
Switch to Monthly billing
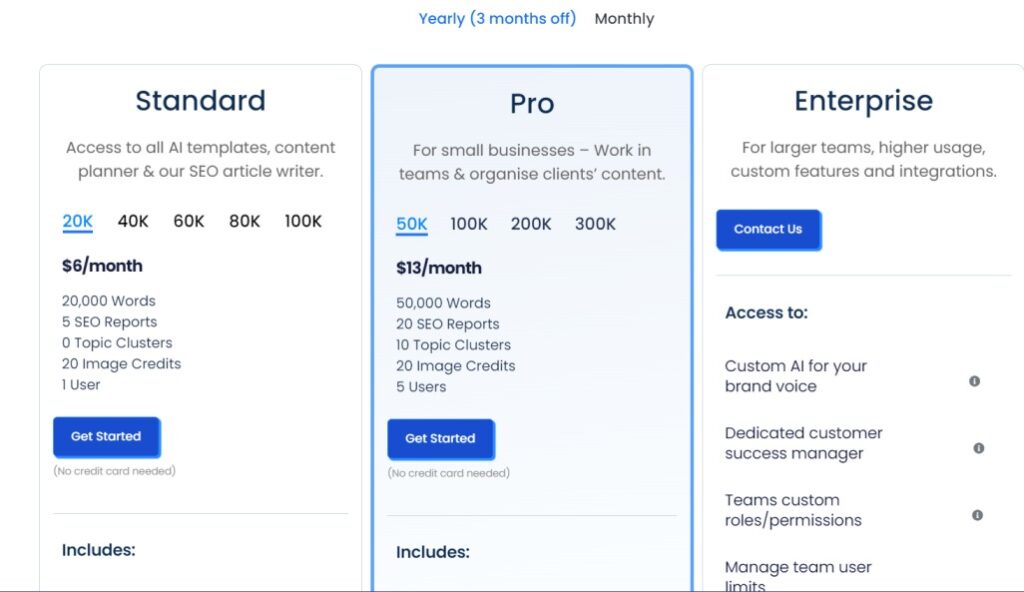624,18
